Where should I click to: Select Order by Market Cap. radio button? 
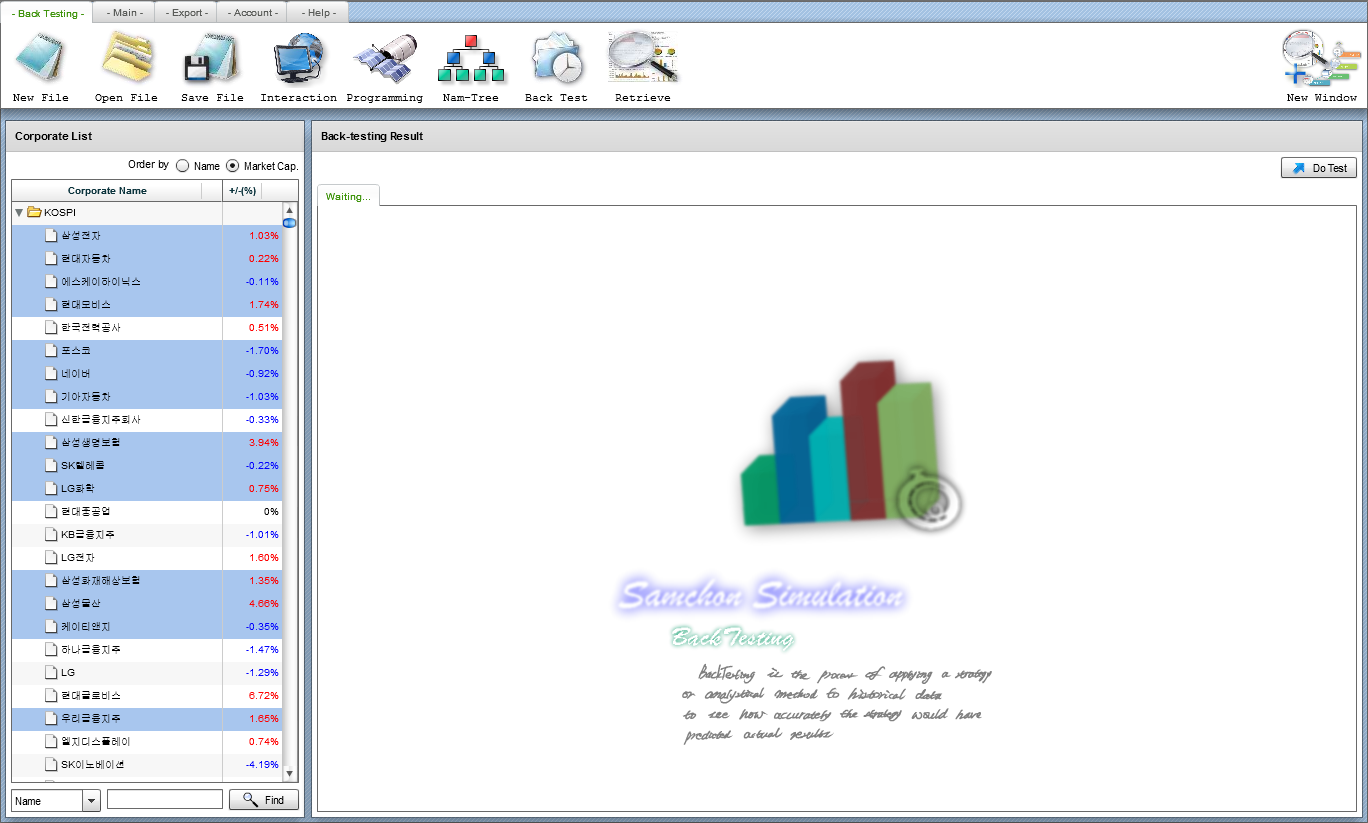coord(233,166)
